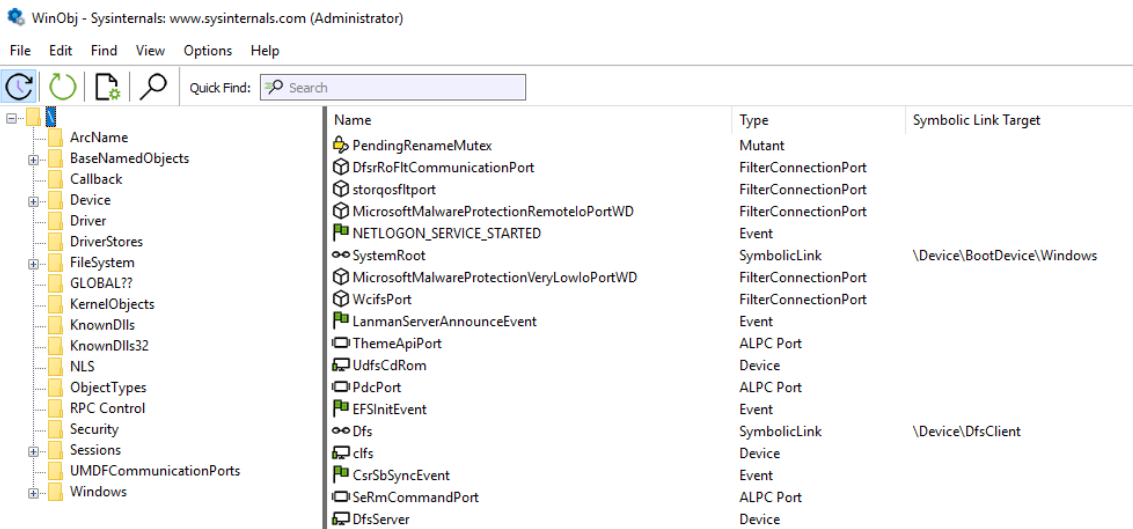Viewport: 1133px width, 529px height.
Task: Open the Edit menu
Action: point(61,51)
